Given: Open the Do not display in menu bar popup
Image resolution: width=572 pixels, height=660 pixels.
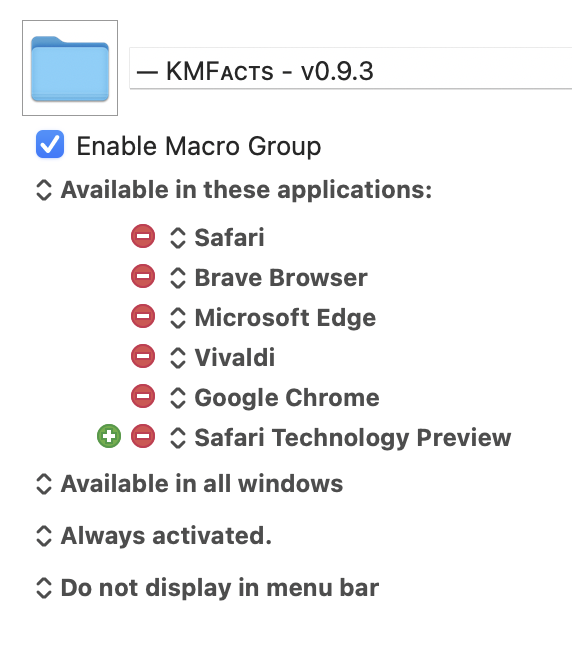Looking at the screenshot, I should coord(208,588).
